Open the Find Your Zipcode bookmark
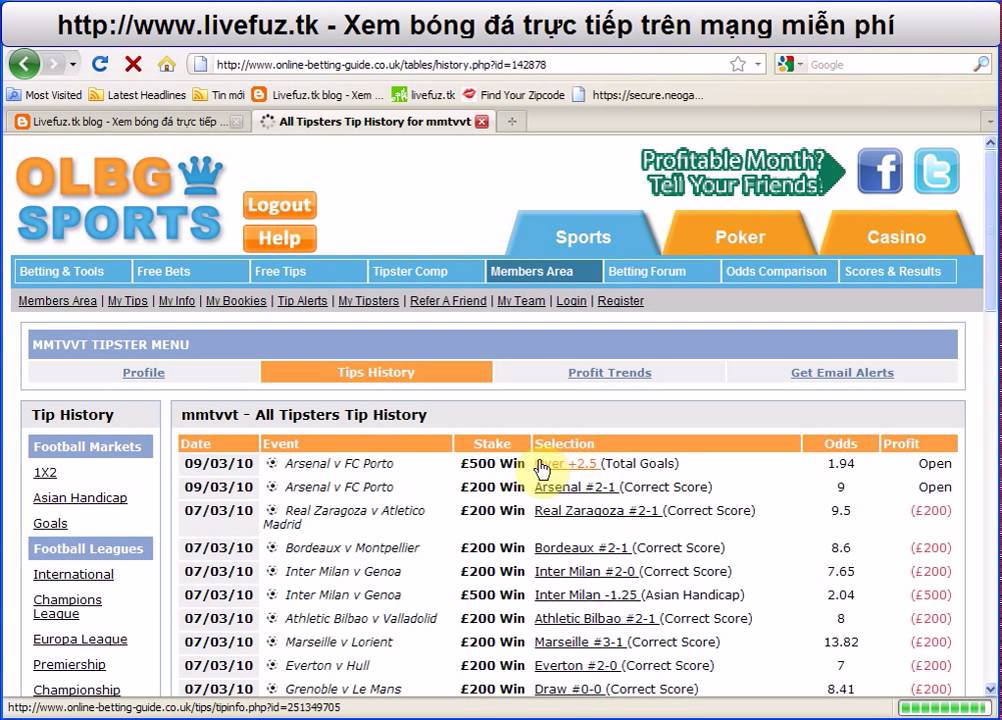Viewport: 1002px width, 720px height. [x=514, y=95]
